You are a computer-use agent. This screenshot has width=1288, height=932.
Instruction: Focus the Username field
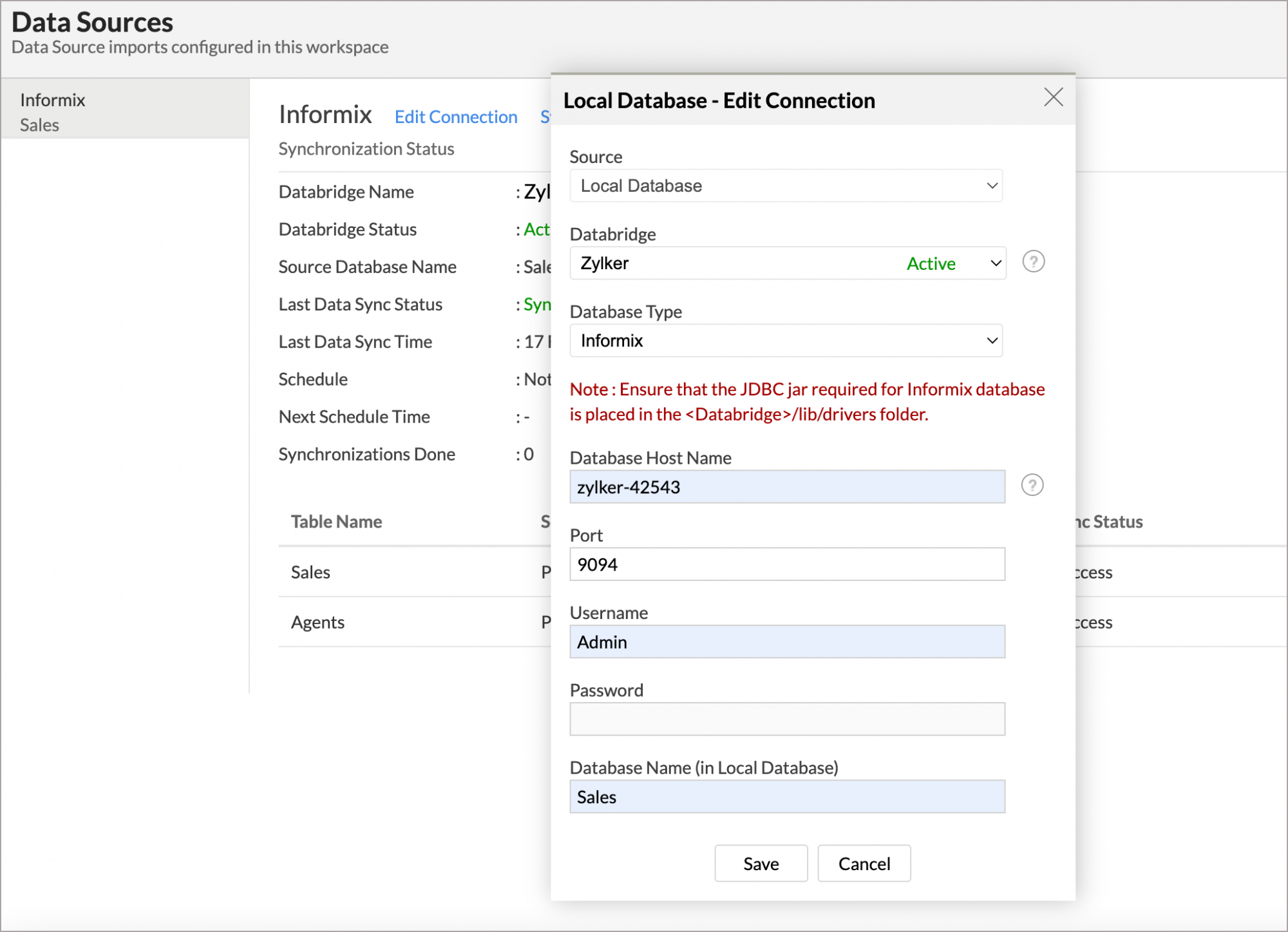tap(786, 642)
